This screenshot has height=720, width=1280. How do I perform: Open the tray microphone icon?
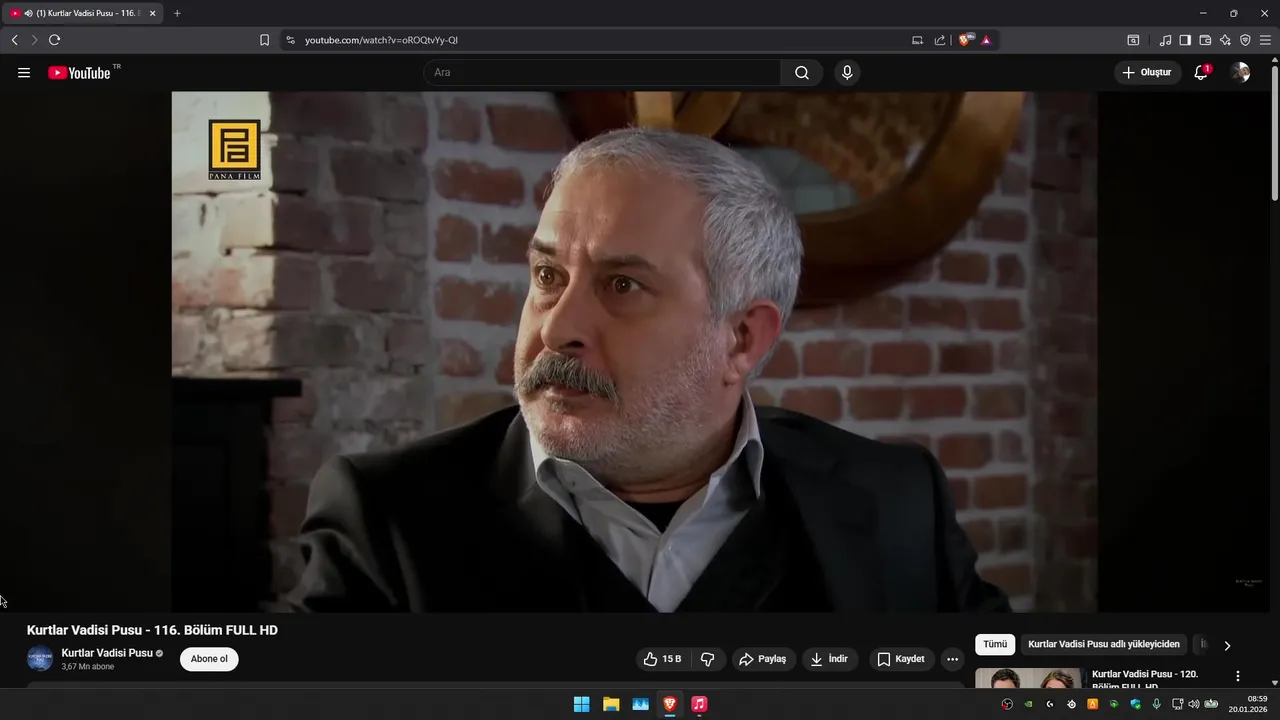pyautogui.click(x=1156, y=704)
